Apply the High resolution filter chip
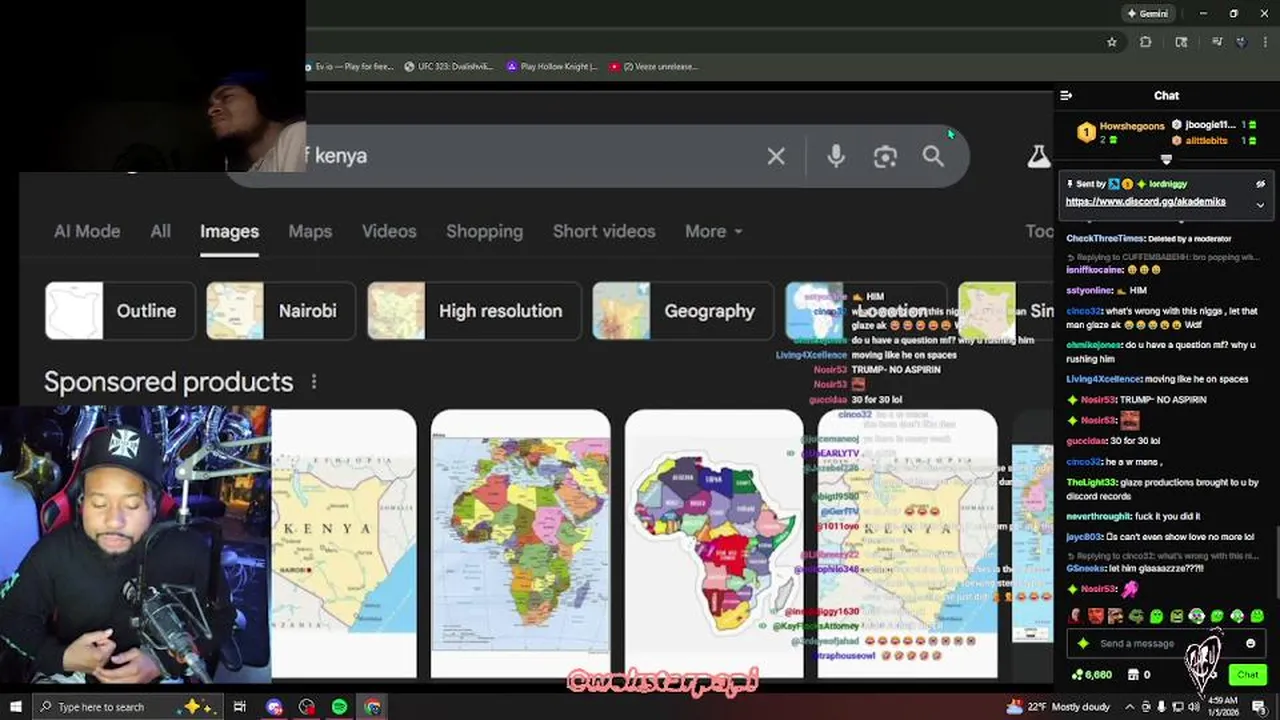The width and height of the screenshot is (1280, 720). pos(474,311)
